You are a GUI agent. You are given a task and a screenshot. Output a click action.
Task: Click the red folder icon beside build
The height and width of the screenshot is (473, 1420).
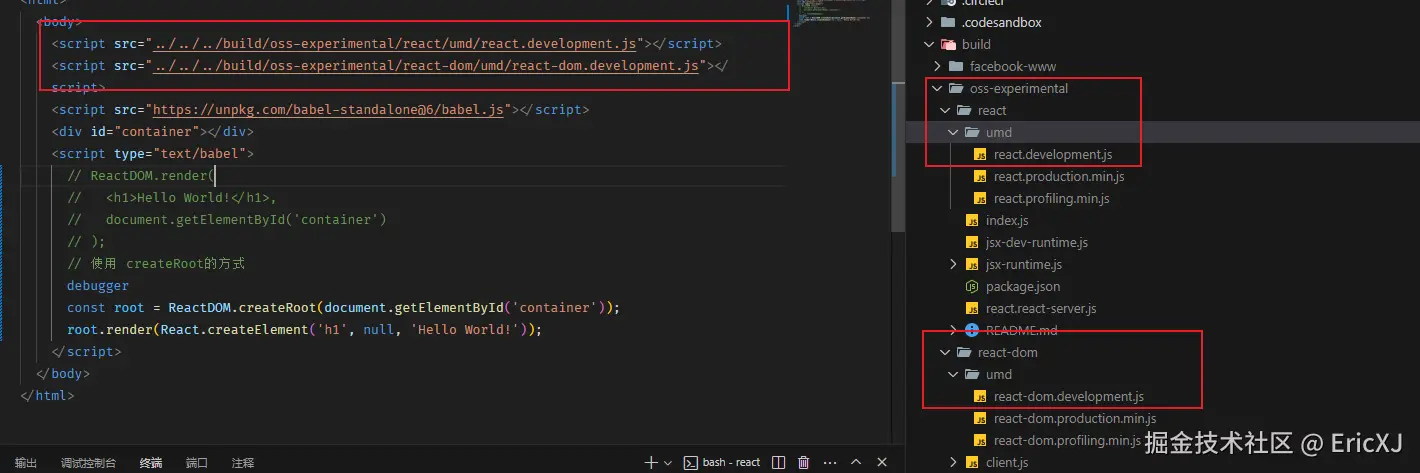[948, 44]
